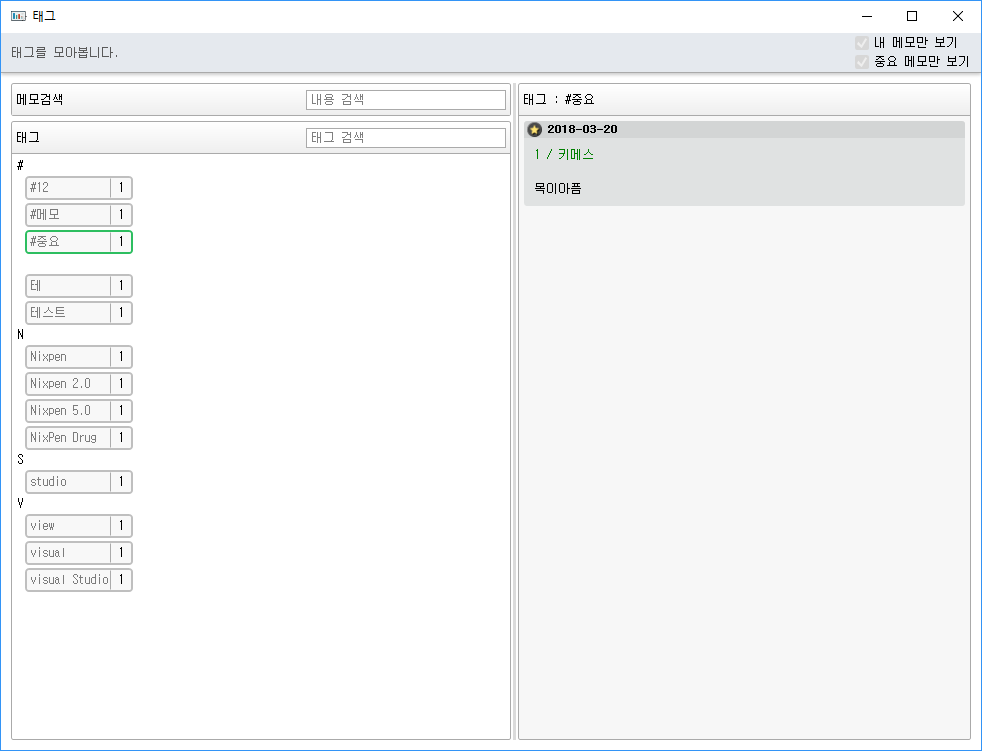
Task: Select the #중요 tag
Action: tap(78, 242)
